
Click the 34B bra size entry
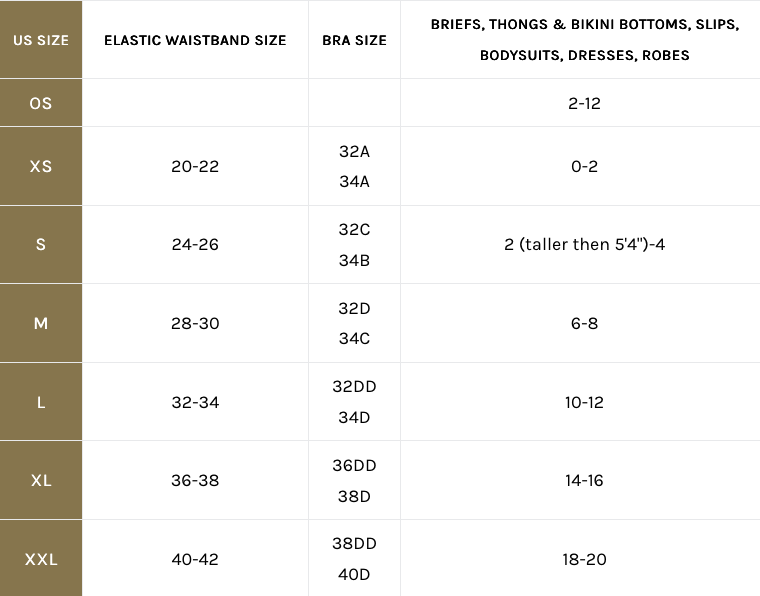(354, 260)
